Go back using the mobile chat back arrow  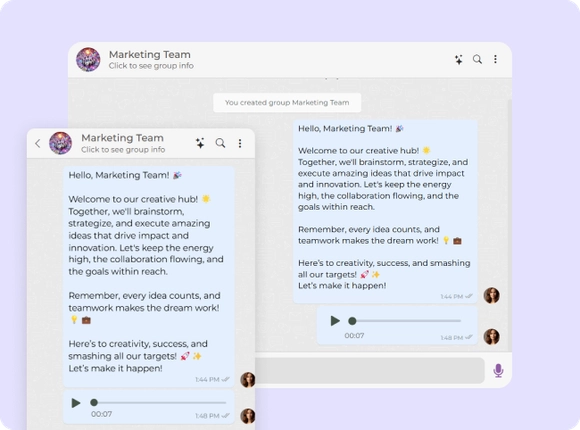click(x=37, y=143)
